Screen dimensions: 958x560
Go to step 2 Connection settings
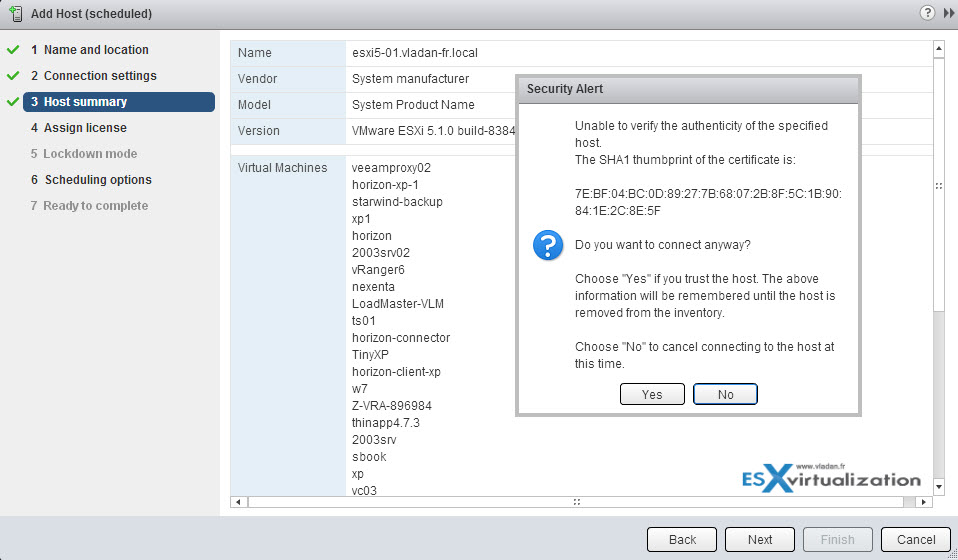[x=94, y=76]
